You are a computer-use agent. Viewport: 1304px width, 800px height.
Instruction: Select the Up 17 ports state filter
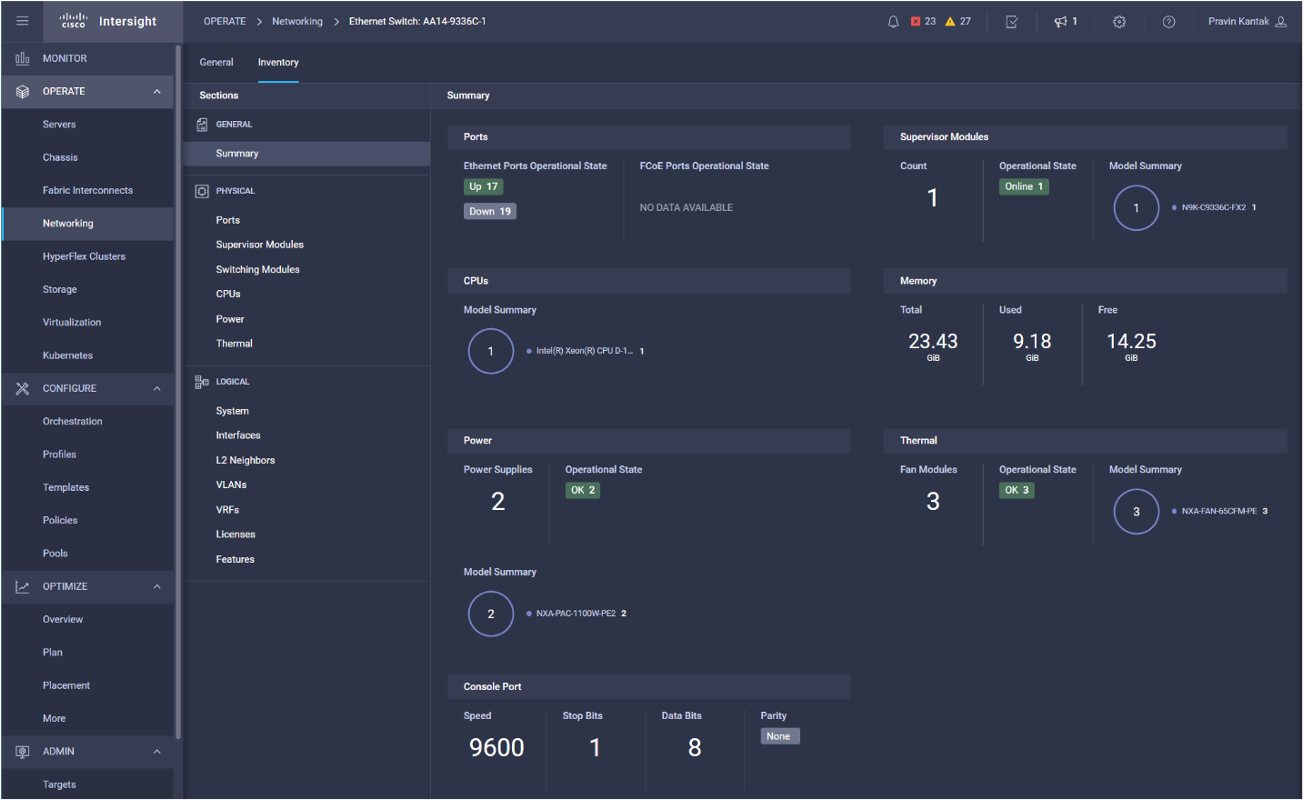tap(483, 186)
